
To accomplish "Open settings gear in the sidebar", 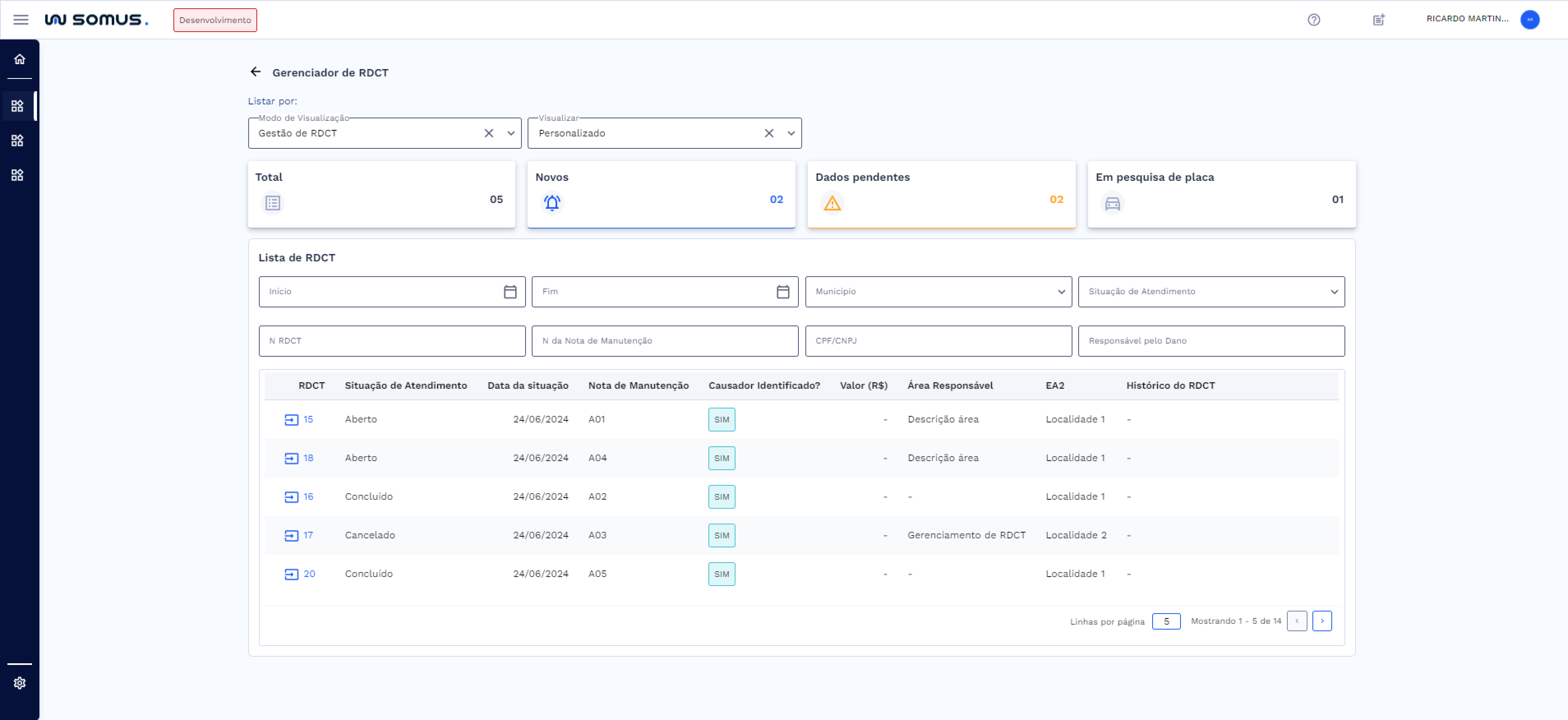I will coord(19,683).
